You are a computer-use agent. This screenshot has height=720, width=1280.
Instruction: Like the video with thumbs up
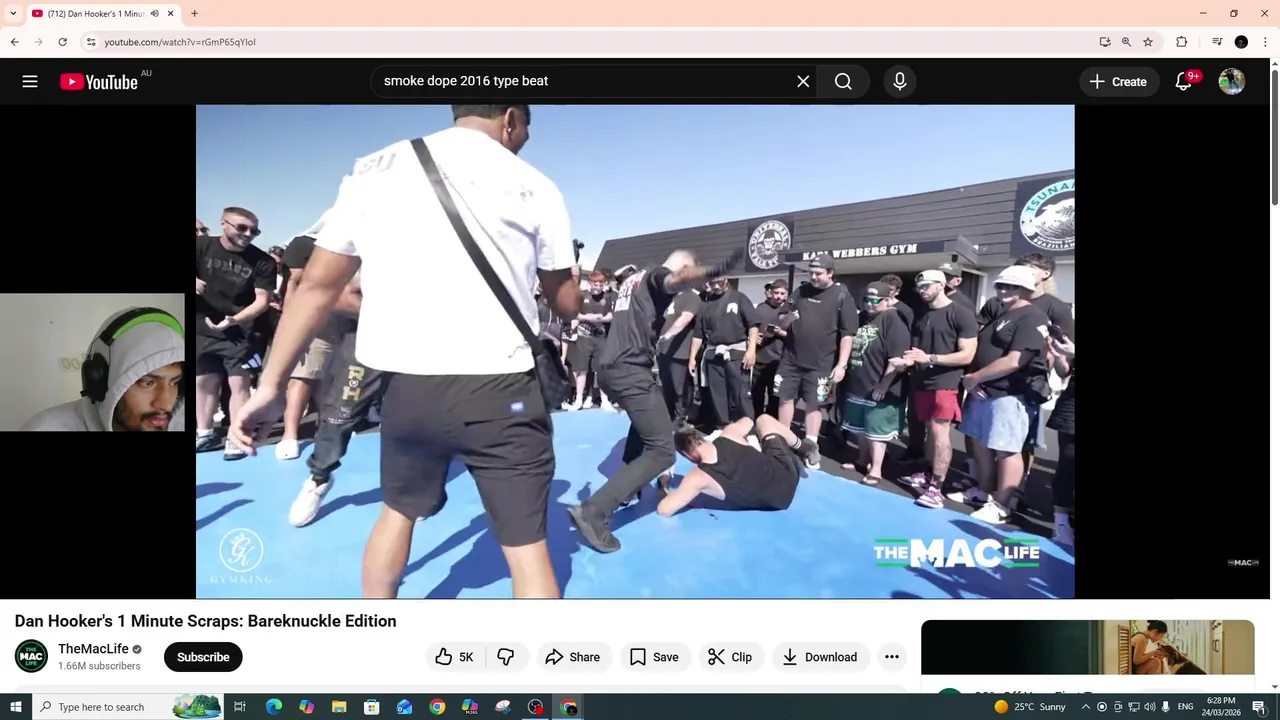454,657
